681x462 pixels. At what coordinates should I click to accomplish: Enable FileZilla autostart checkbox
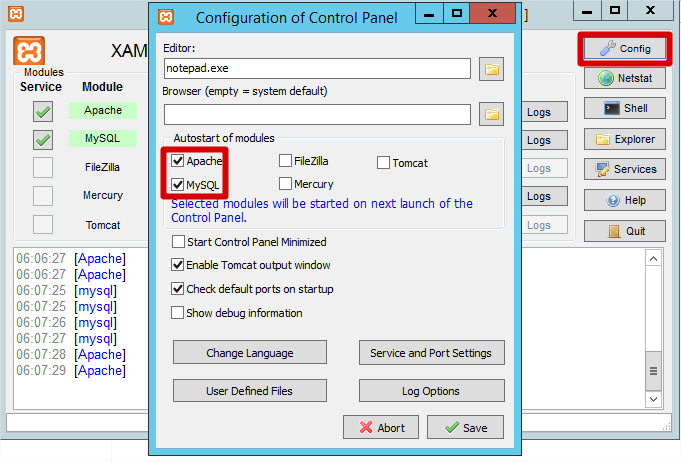[x=286, y=161]
